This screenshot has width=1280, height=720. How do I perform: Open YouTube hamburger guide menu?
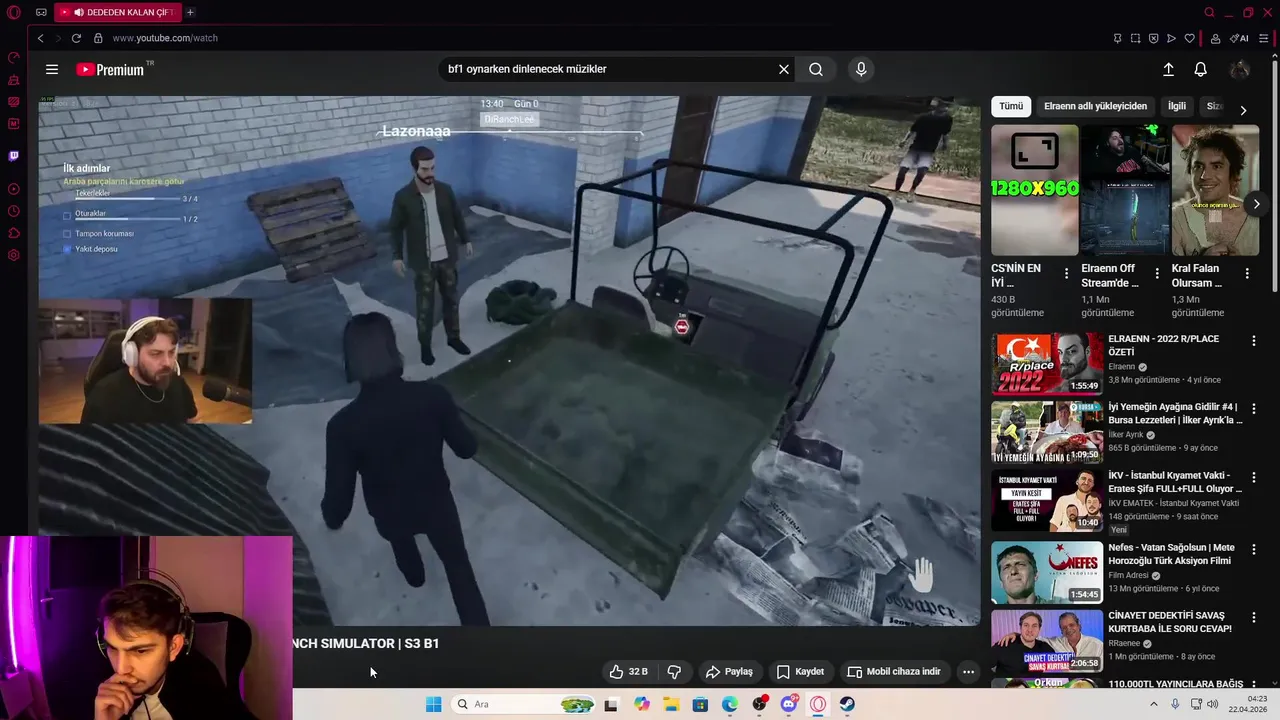[x=52, y=69]
